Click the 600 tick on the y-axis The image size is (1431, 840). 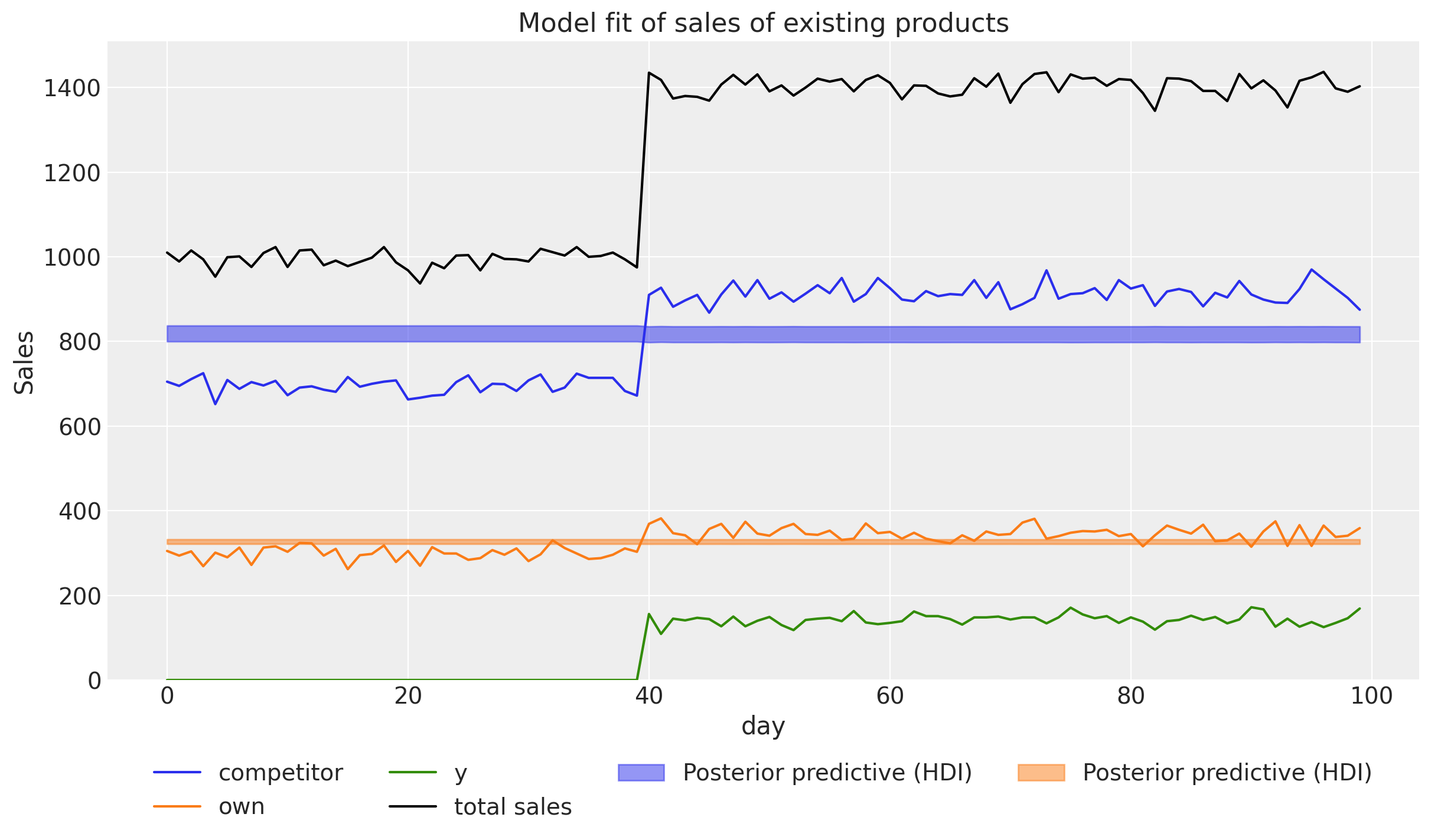80,427
